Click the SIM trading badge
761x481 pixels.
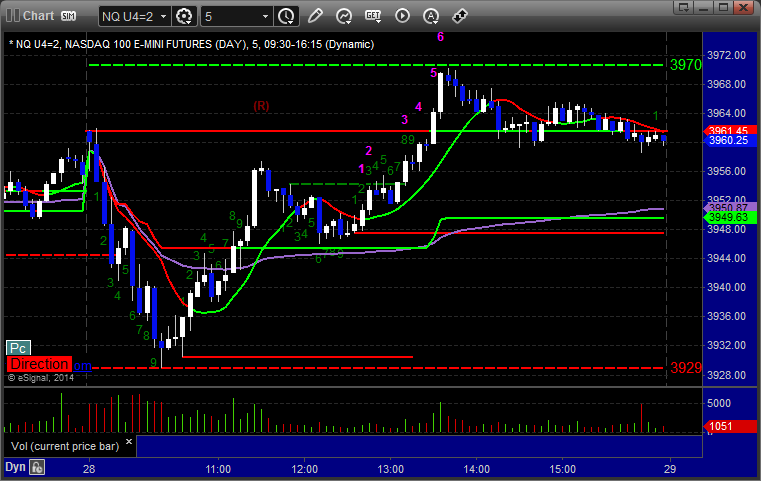point(68,16)
